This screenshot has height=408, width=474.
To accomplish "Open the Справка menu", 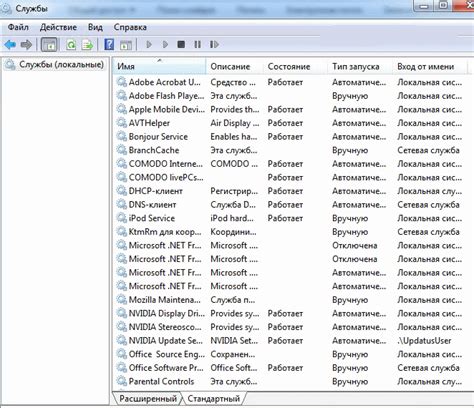I will pos(130,27).
